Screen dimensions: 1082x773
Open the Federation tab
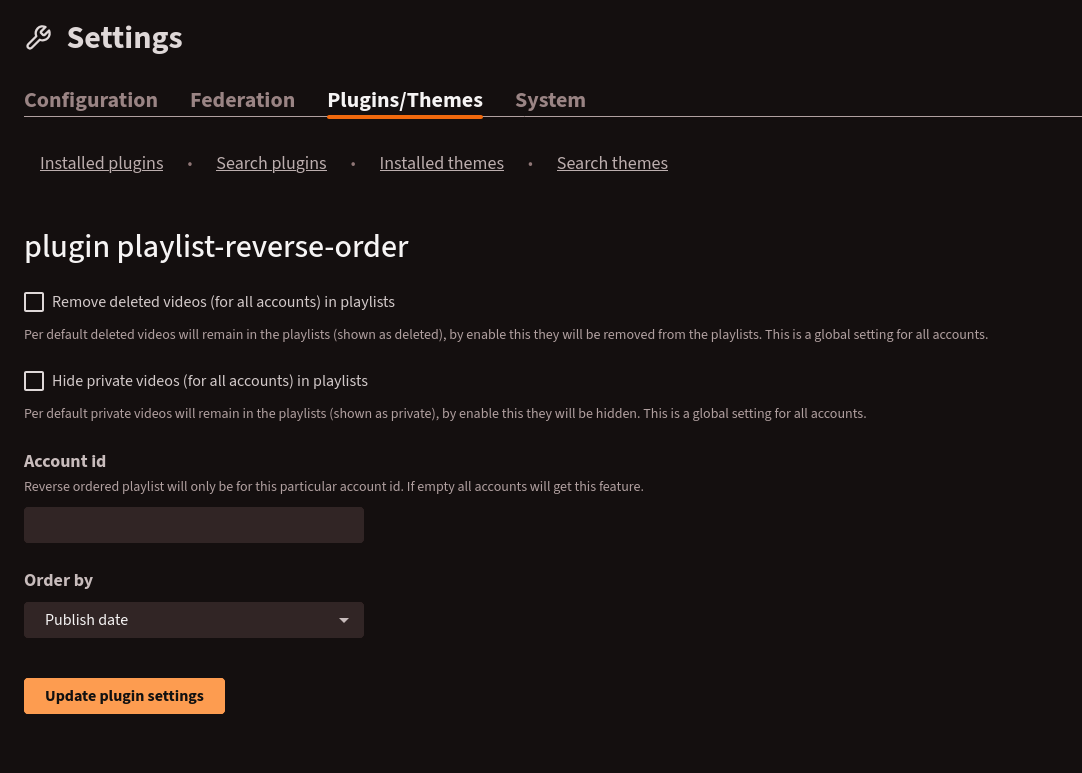click(242, 100)
